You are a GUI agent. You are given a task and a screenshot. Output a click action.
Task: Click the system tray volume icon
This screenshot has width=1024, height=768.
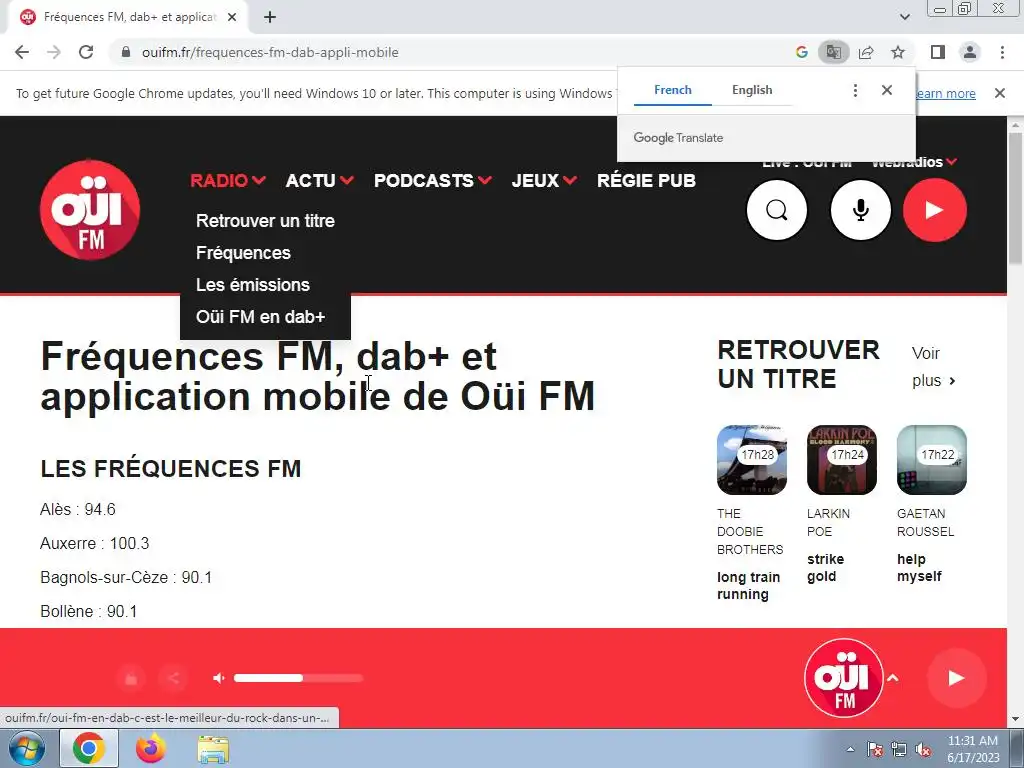(923, 749)
